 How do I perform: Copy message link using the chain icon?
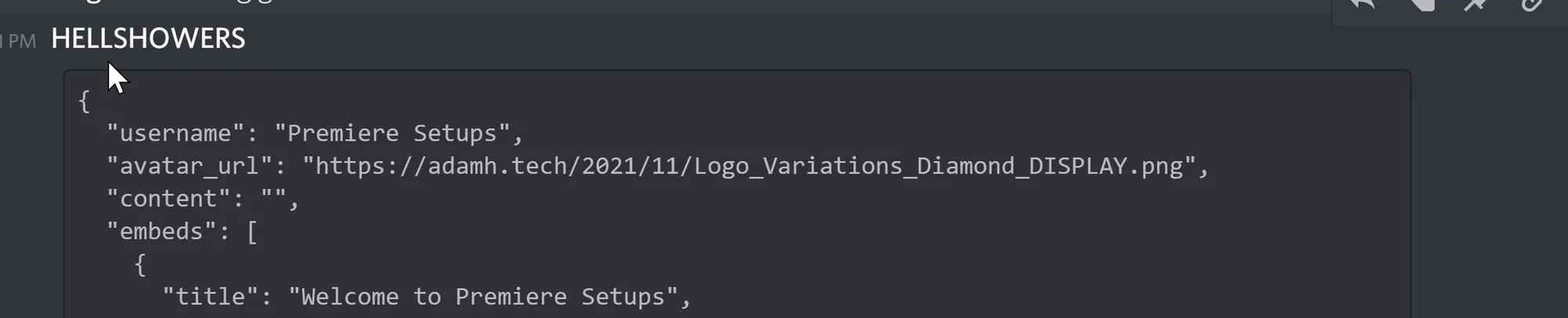click(x=1532, y=5)
